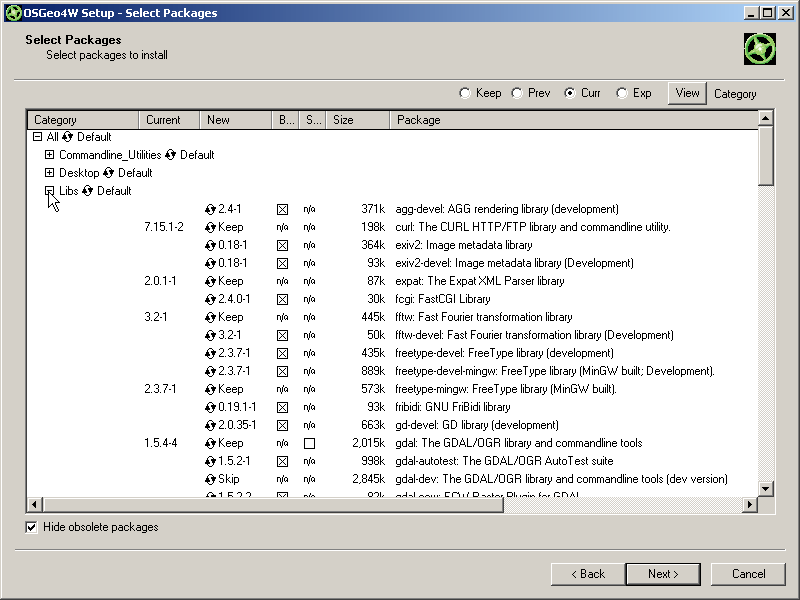This screenshot has width=800, height=600.
Task: Cycle the version icon for exiv2 Image metadata library
Action: point(210,245)
